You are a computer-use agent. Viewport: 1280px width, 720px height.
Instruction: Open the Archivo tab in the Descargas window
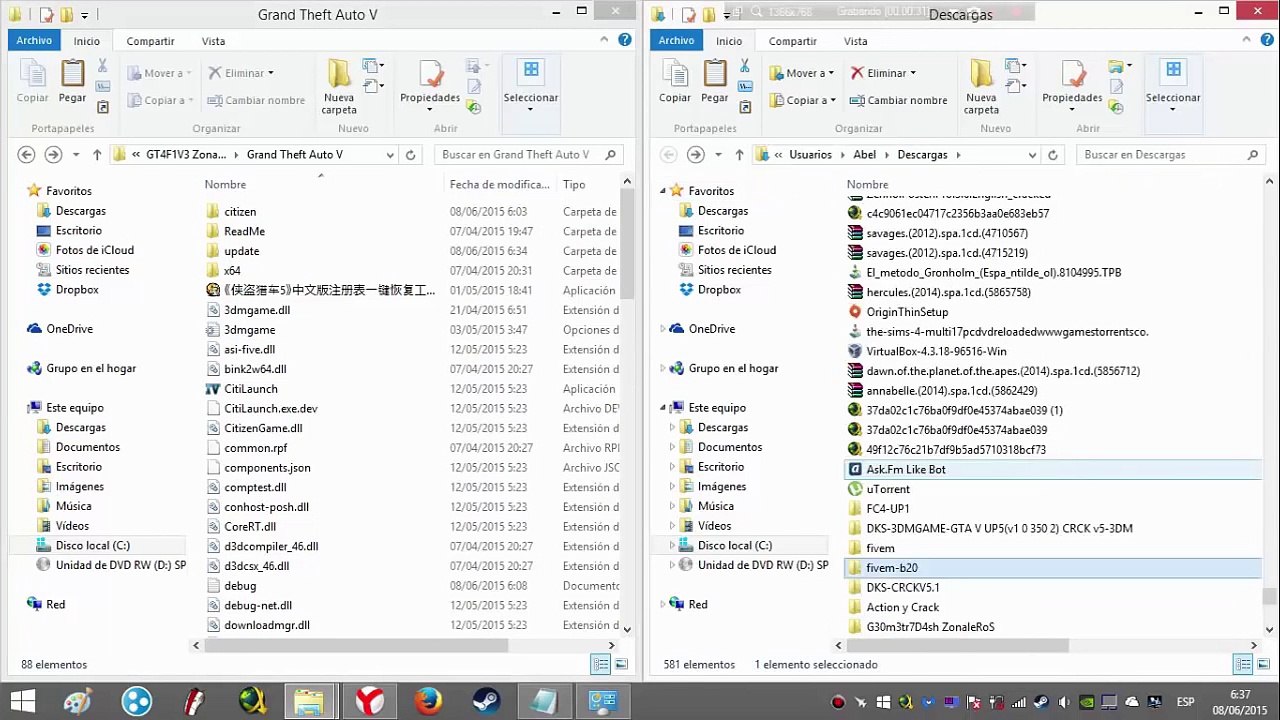[x=676, y=41]
